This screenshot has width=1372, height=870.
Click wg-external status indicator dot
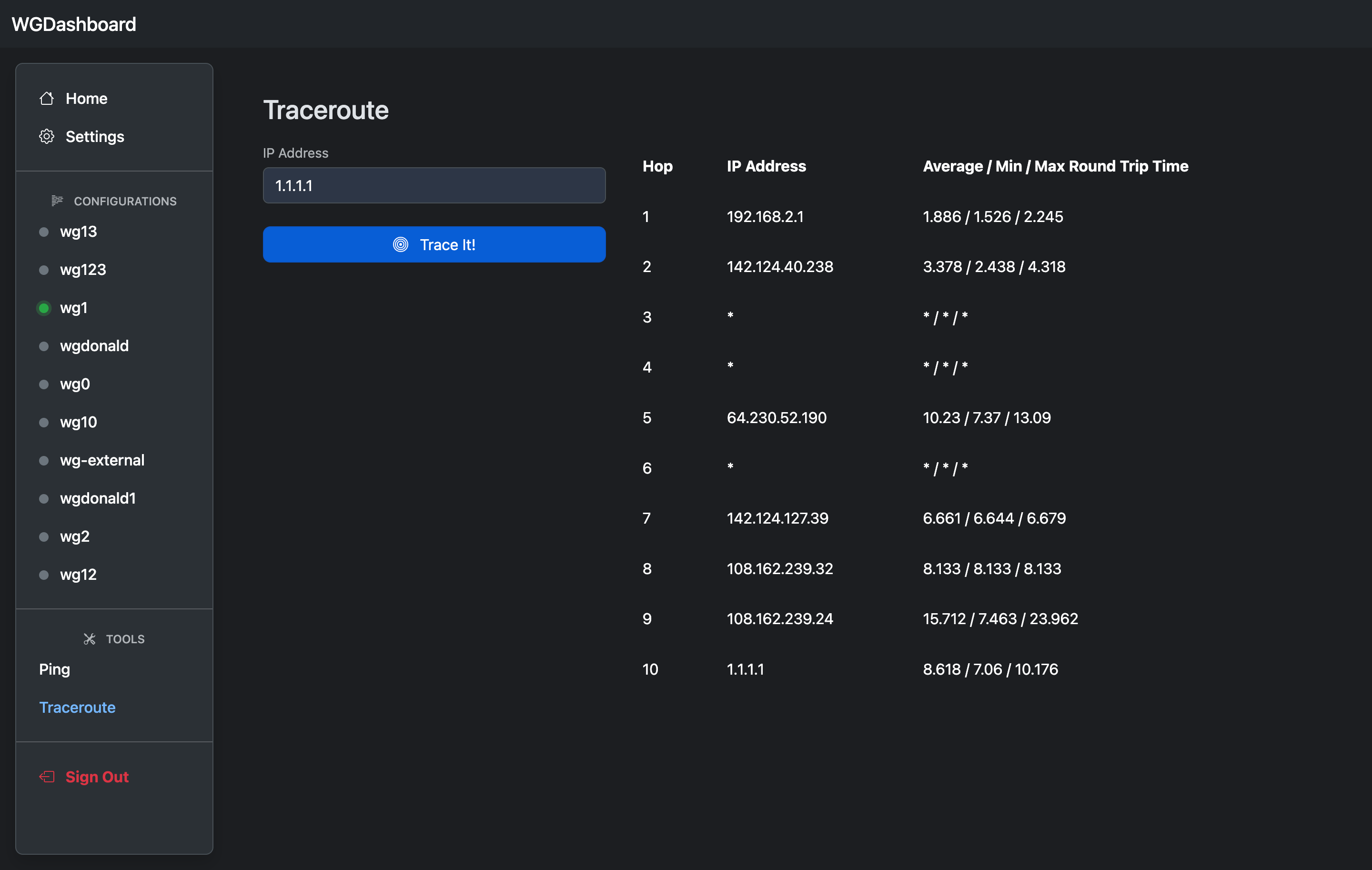pyautogui.click(x=44, y=460)
